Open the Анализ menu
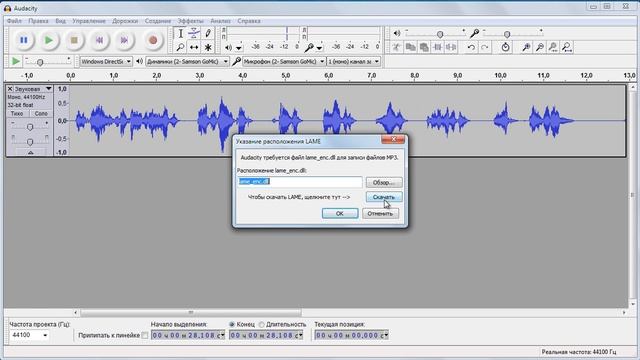 click(x=220, y=21)
